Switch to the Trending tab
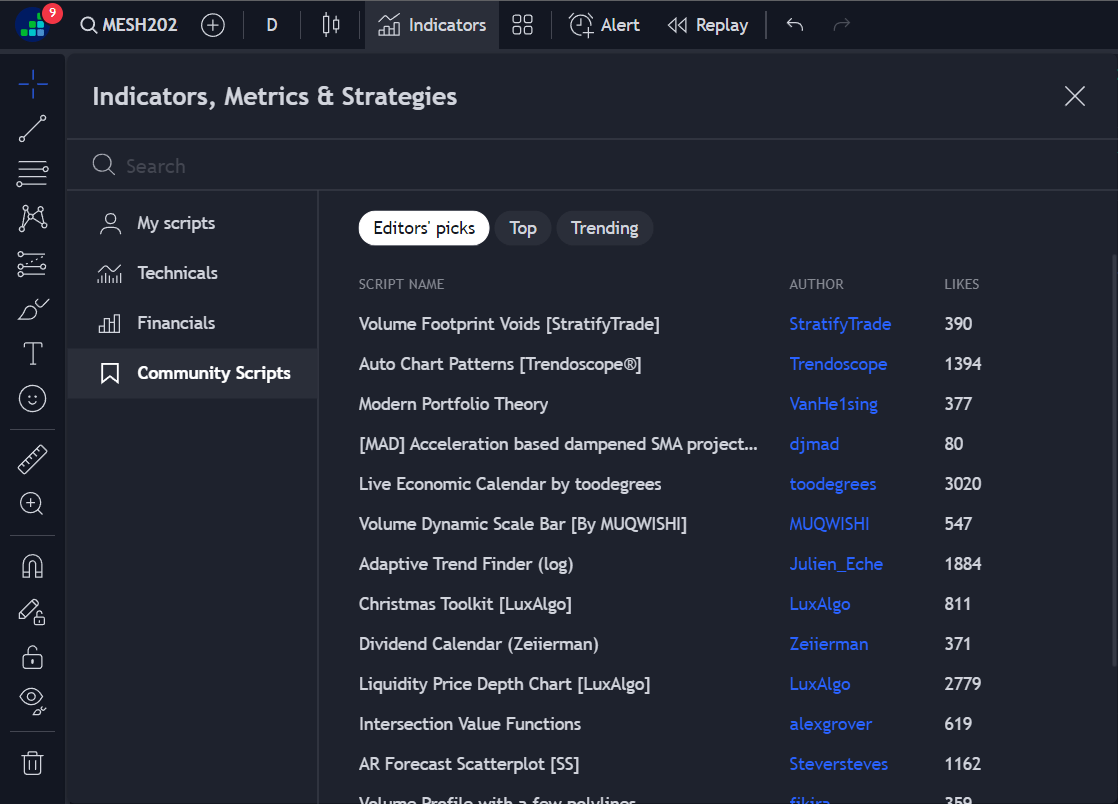Viewport: 1118px width, 804px height. pyautogui.click(x=605, y=228)
